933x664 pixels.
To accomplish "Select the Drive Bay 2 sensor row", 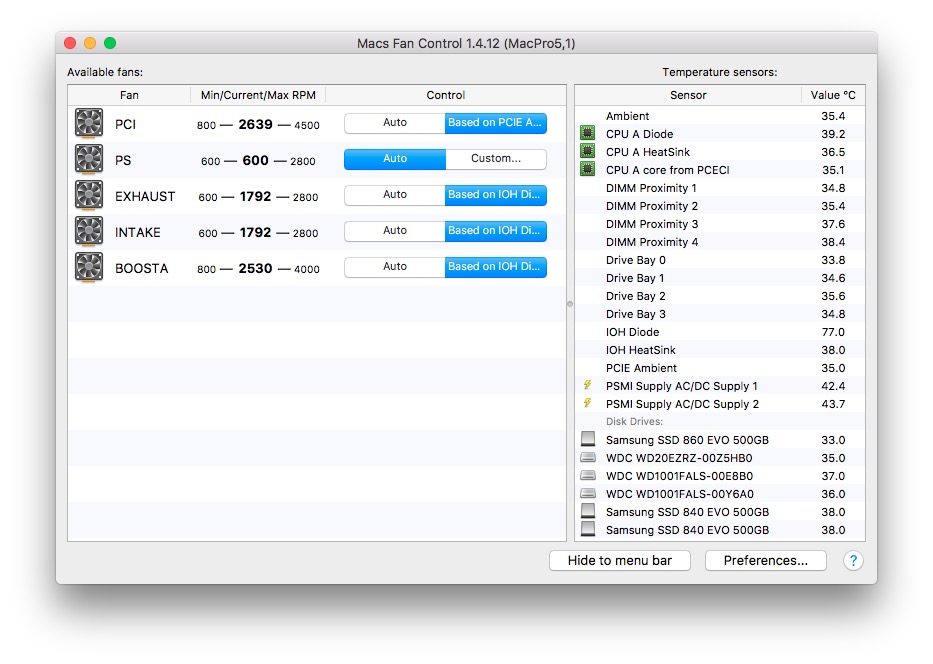I will pyautogui.click(x=720, y=296).
